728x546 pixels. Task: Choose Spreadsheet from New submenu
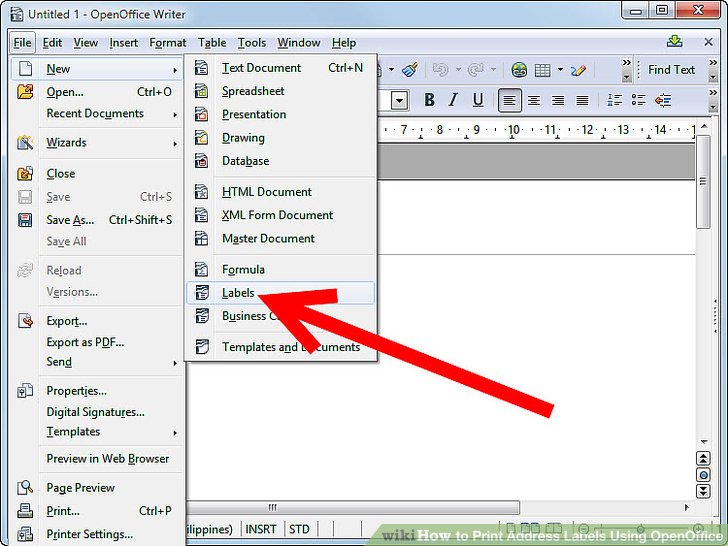click(280, 91)
